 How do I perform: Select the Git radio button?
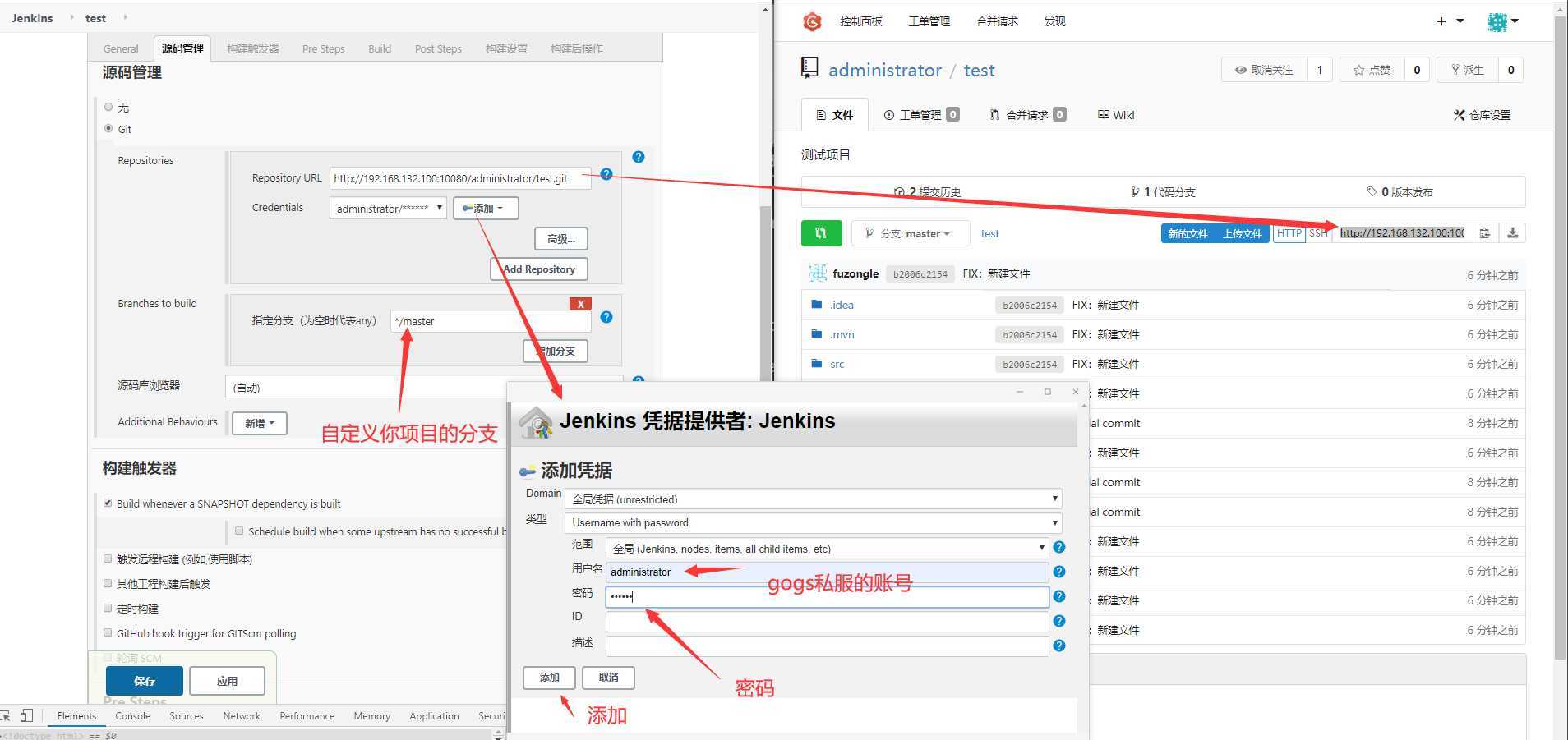click(108, 128)
